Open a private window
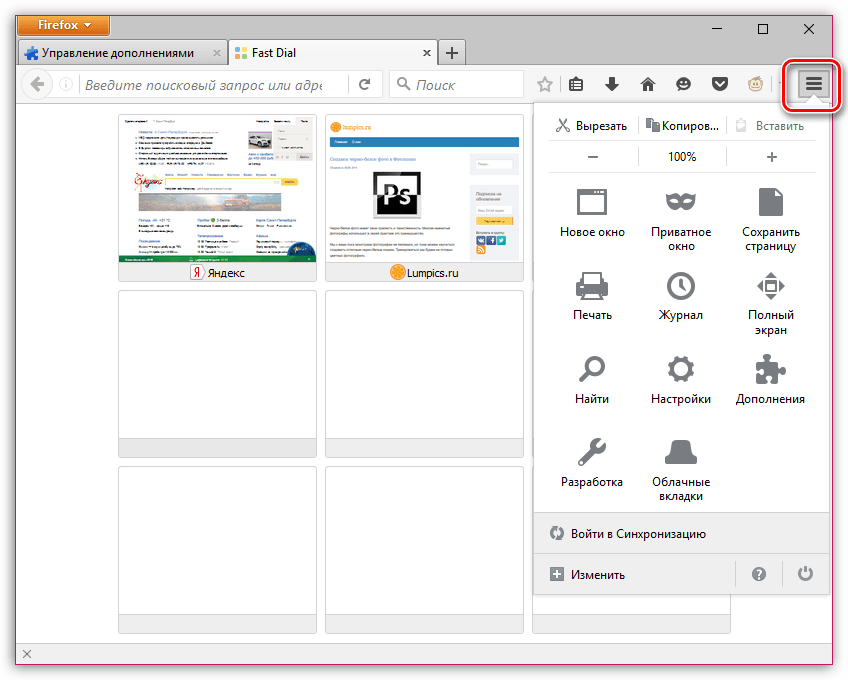848x680 pixels. 681,213
